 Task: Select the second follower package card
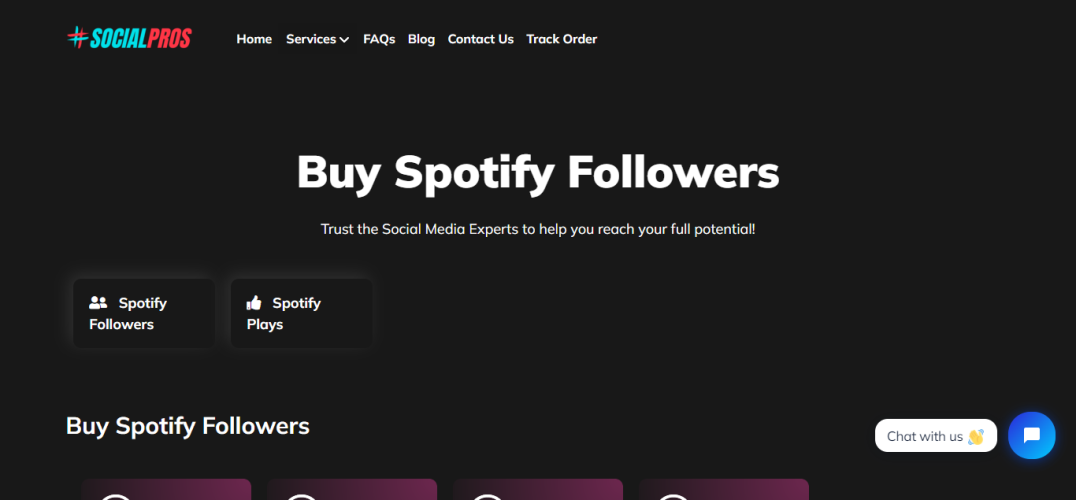(x=351, y=490)
